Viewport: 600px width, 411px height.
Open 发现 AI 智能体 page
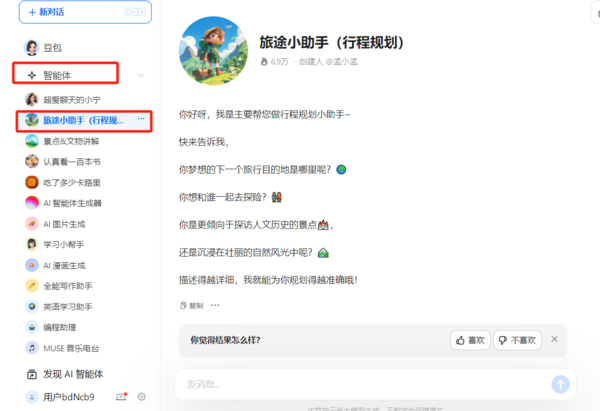(x=73, y=374)
